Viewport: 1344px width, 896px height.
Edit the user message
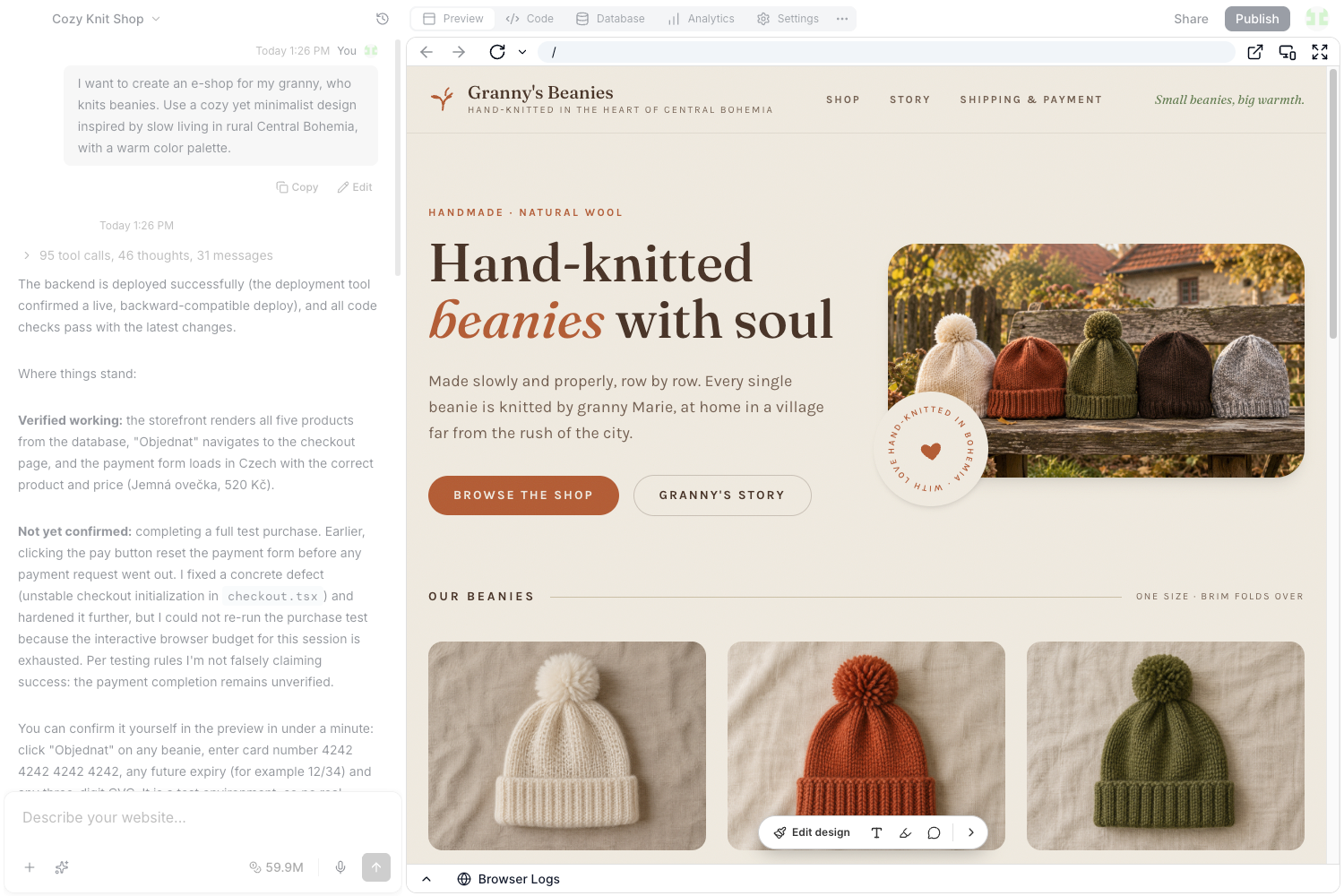(355, 187)
